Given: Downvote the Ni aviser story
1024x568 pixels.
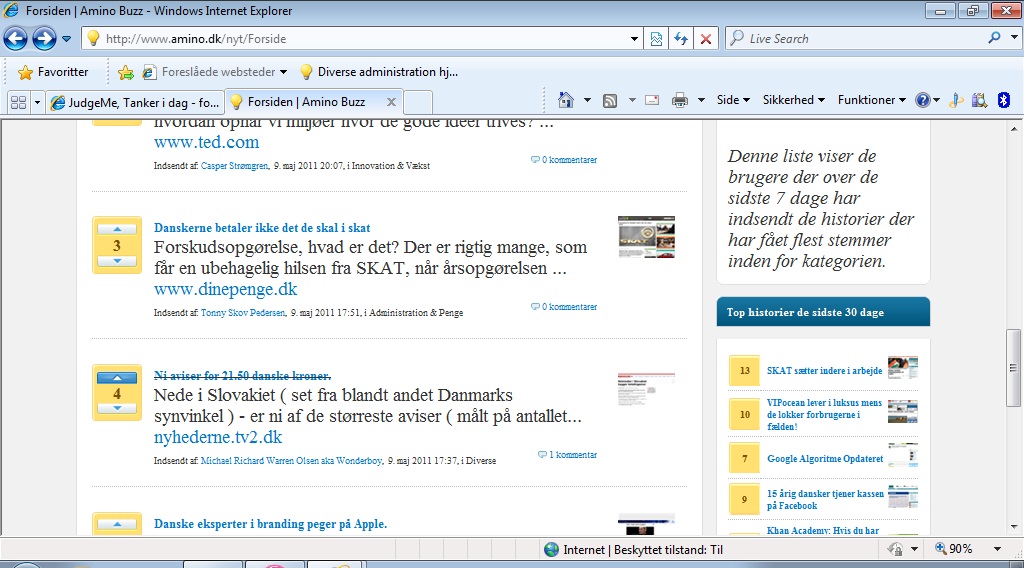Looking at the screenshot, I should click(x=117, y=409).
